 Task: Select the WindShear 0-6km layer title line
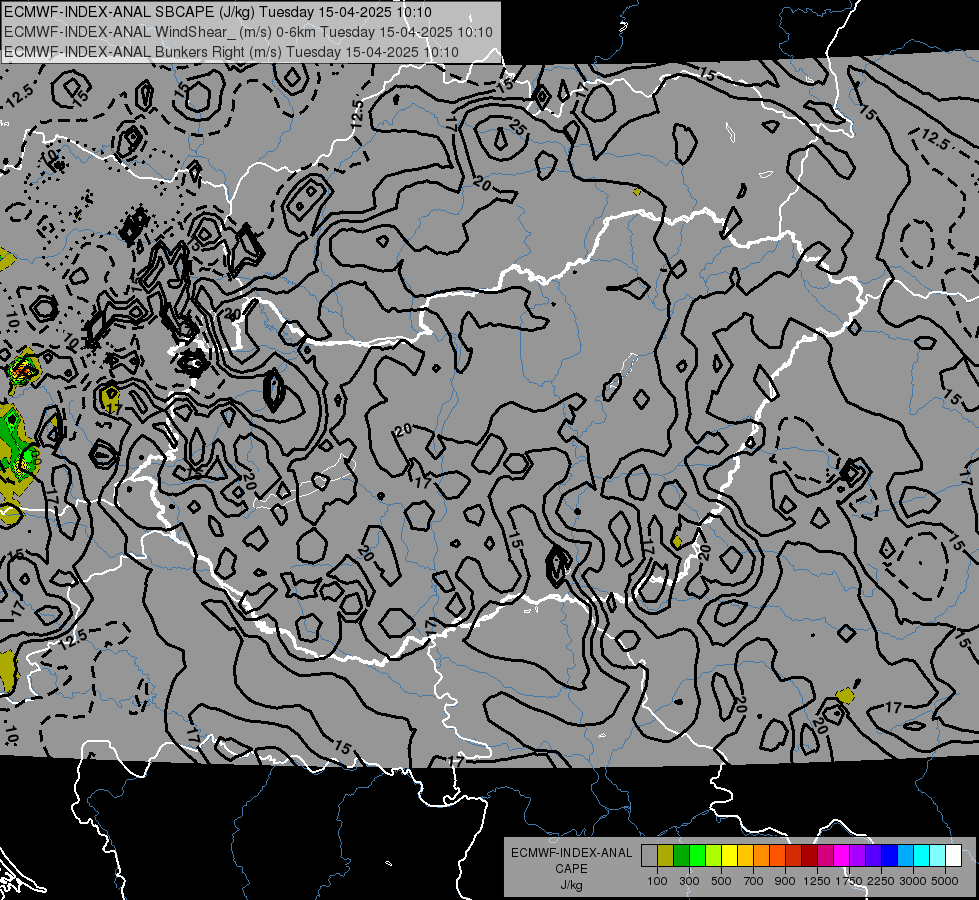click(x=248, y=32)
